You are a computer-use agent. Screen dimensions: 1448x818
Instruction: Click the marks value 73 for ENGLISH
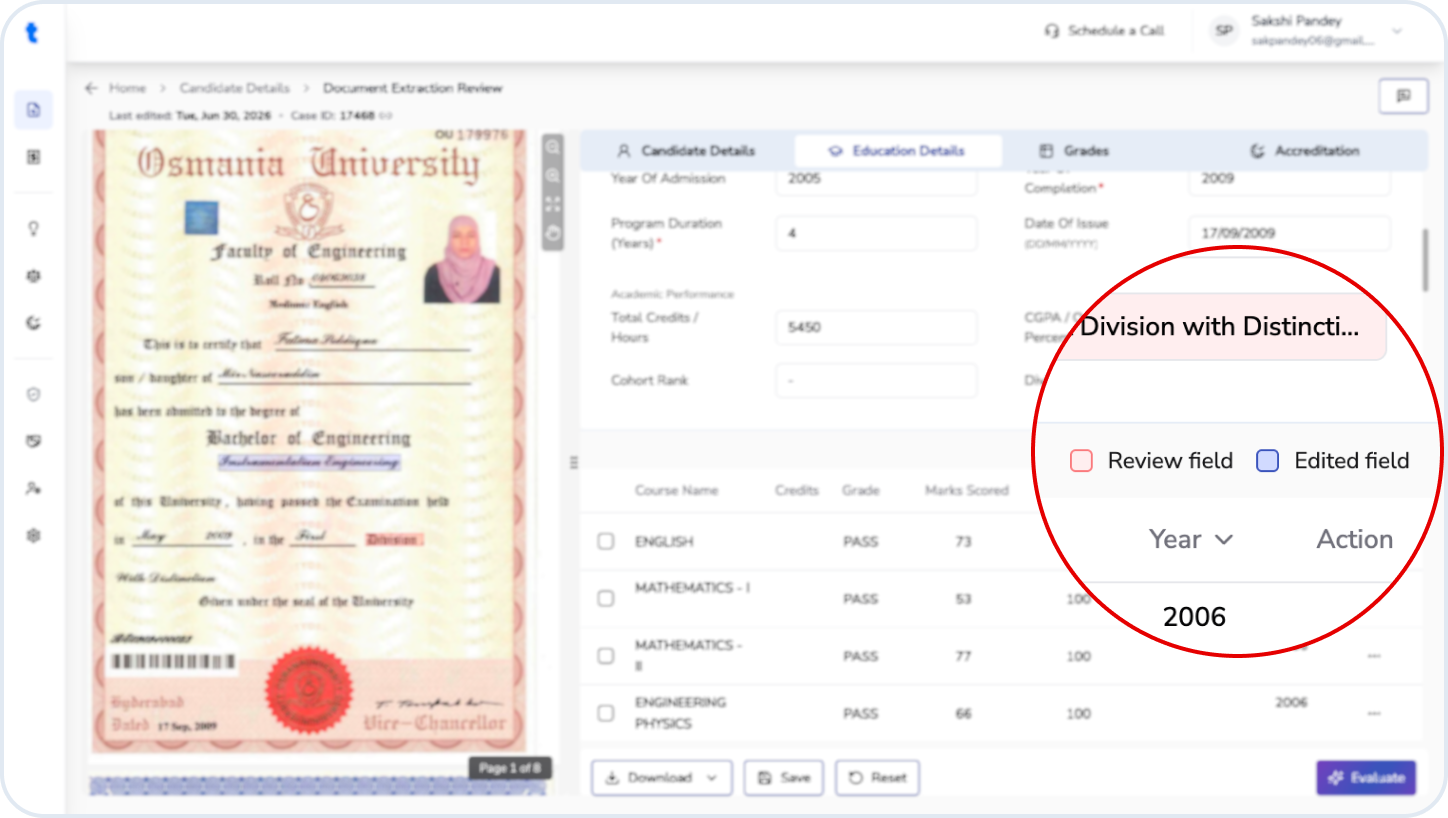point(964,541)
